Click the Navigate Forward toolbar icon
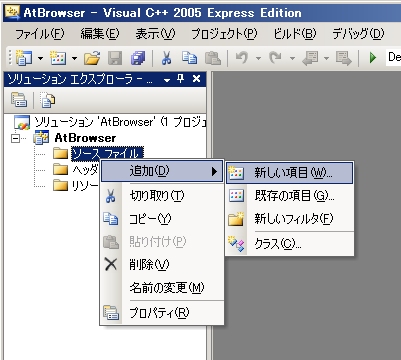This screenshot has height=360, width=401. pyautogui.click(x=343, y=58)
